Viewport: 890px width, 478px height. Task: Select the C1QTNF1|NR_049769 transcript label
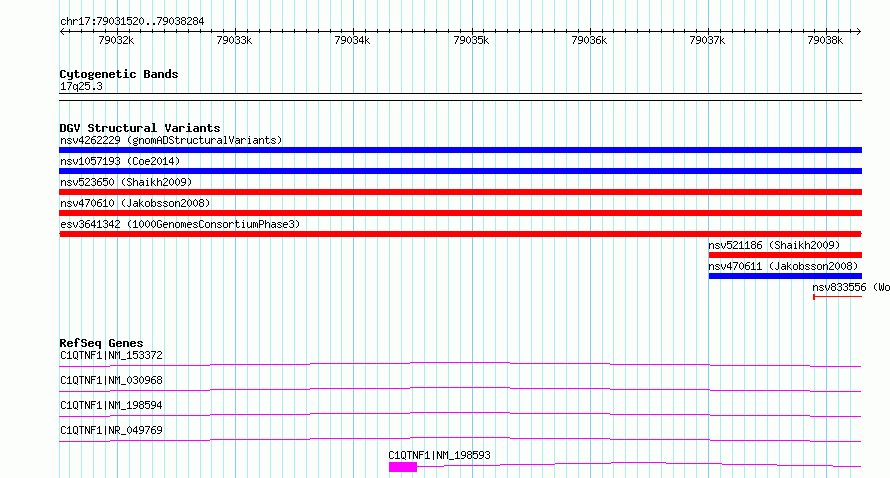(111, 430)
